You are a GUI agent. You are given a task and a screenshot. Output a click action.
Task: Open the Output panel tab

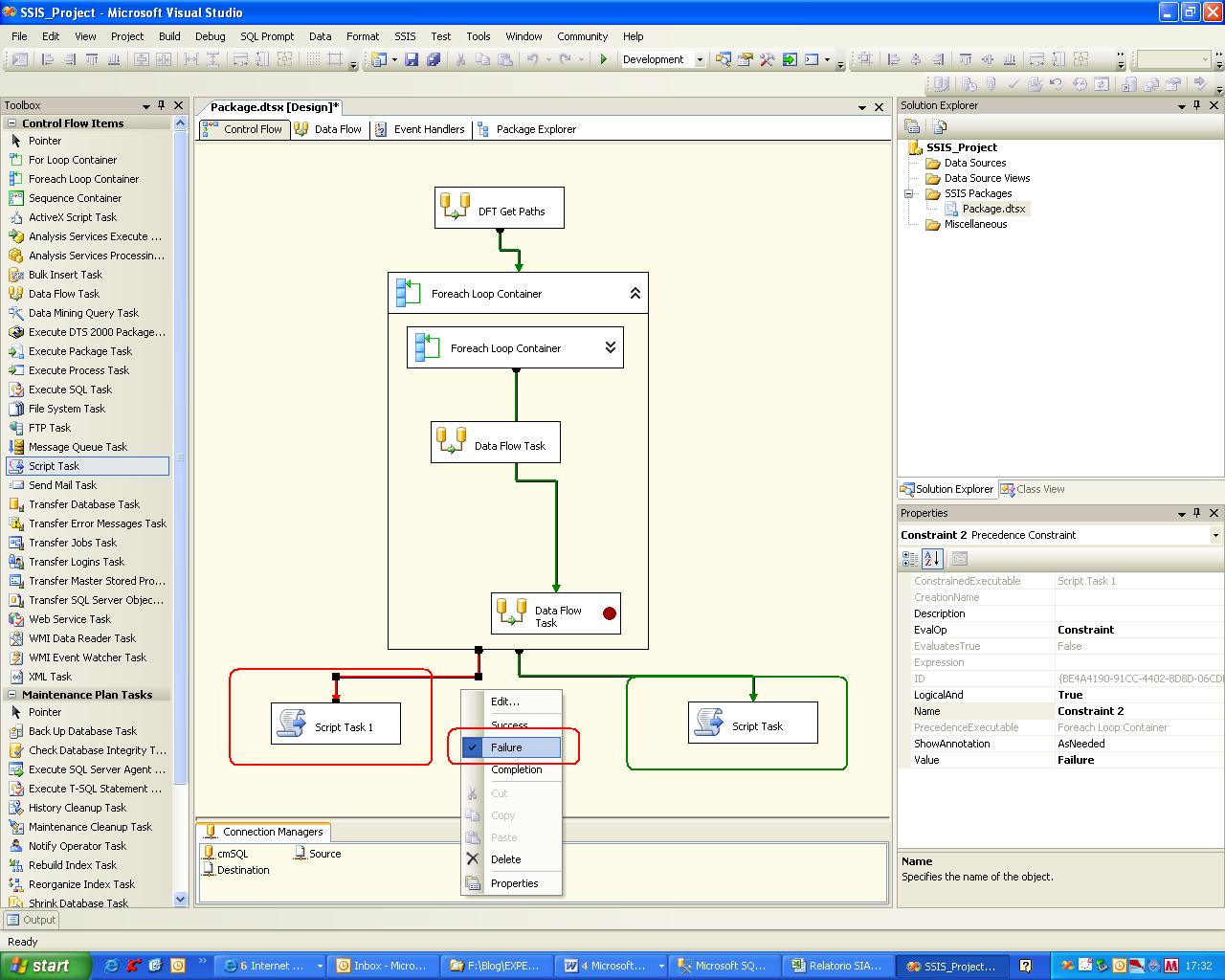tap(31, 920)
